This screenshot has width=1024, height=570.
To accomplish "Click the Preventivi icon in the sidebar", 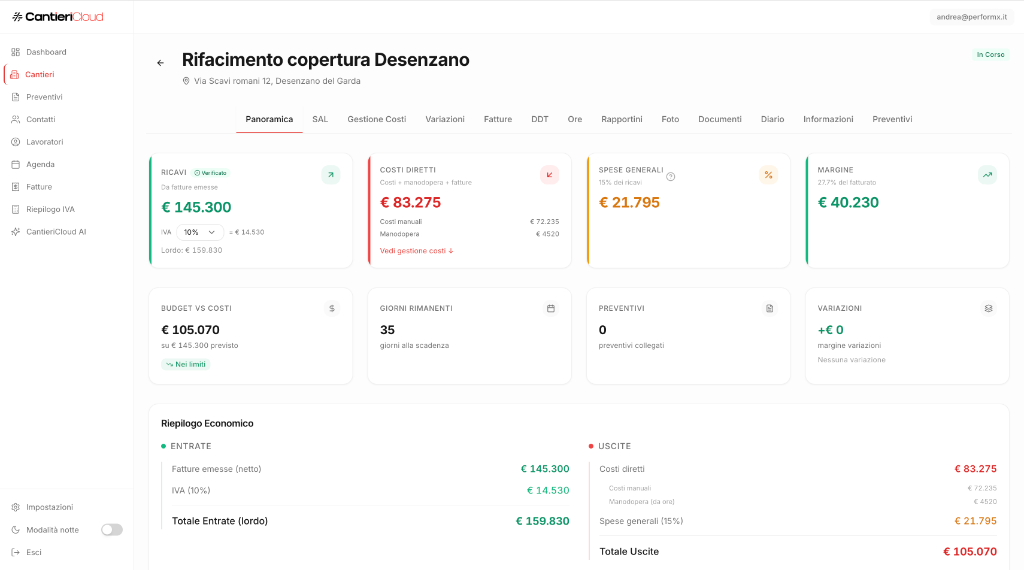I will [x=16, y=97].
